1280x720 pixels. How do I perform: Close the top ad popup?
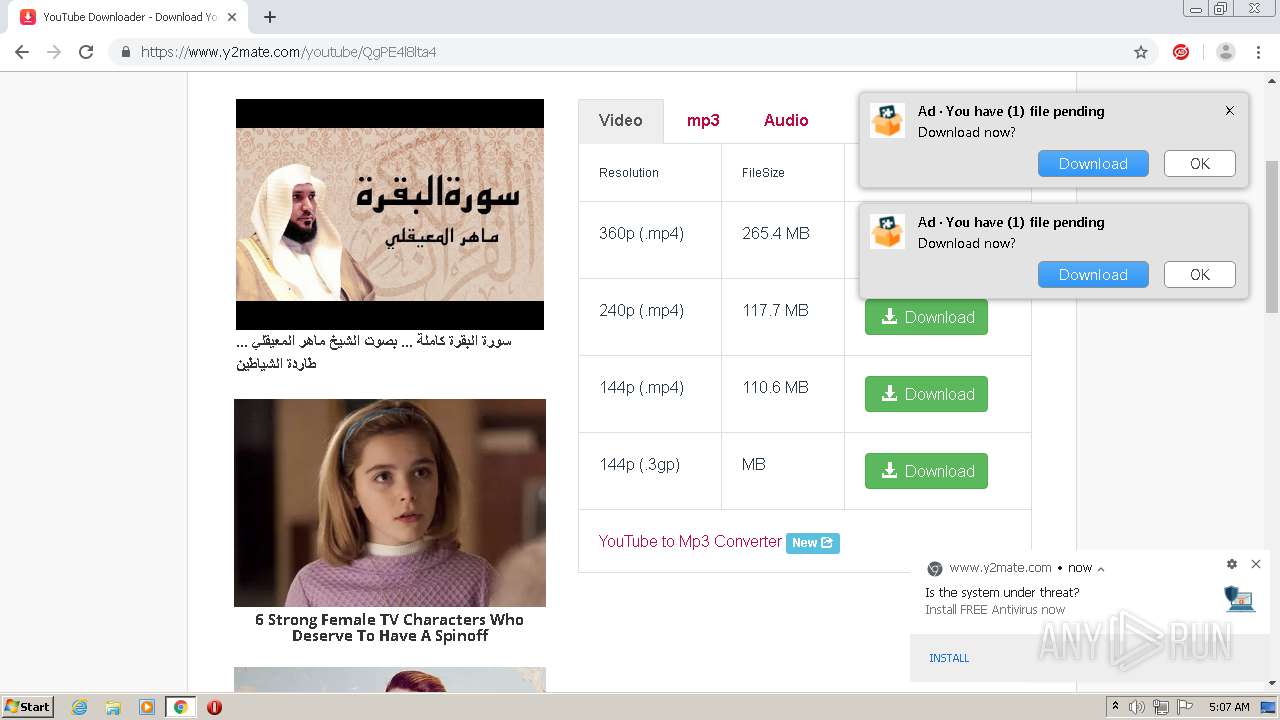[1230, 111]
